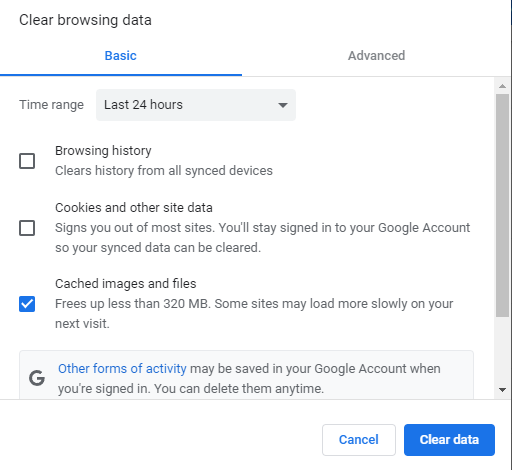Select the Basic tab
The width and height of the screenshot is (512, 470).
[x=121, y=56]
